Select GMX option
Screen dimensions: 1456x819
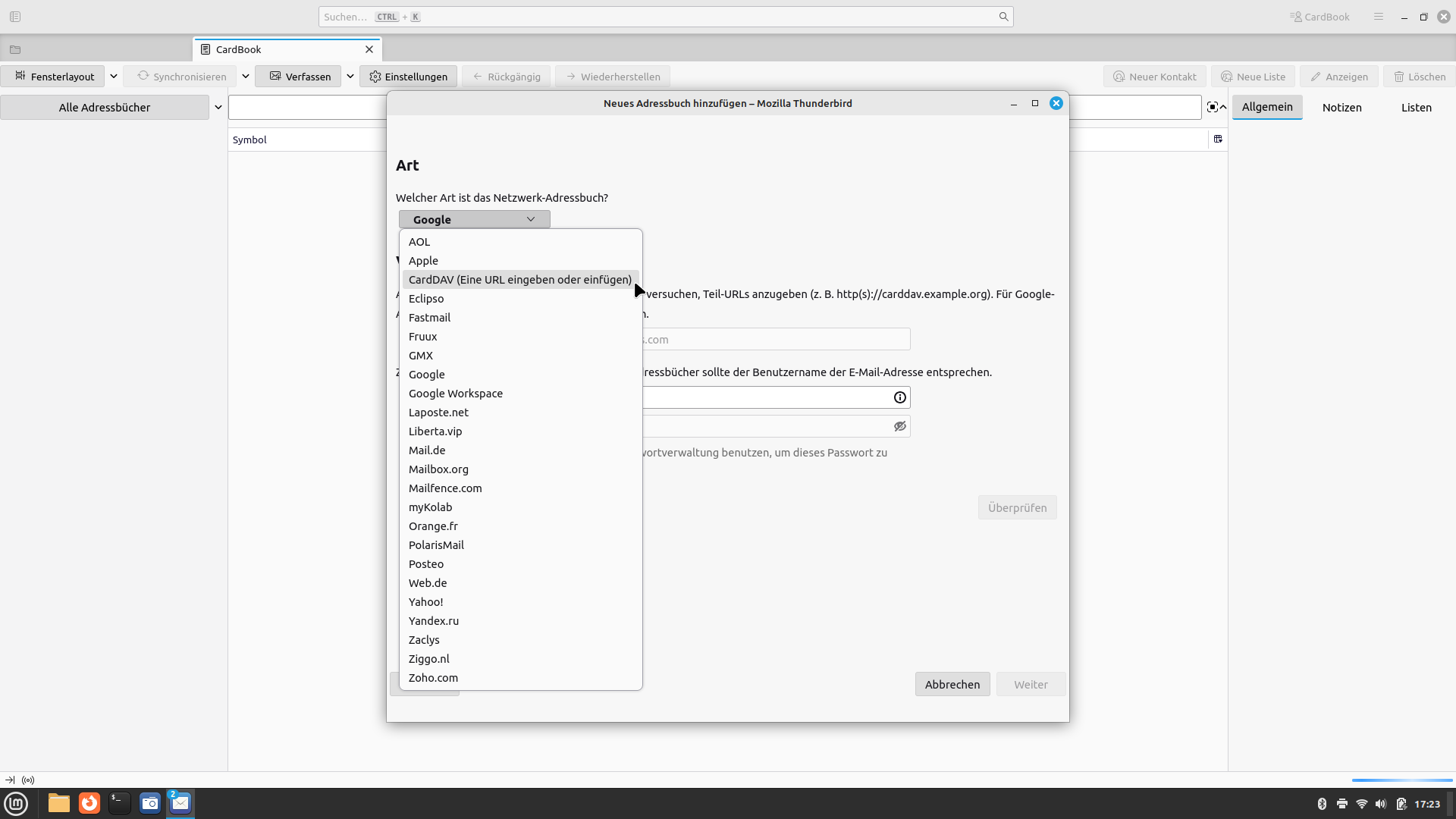(521, 356)
